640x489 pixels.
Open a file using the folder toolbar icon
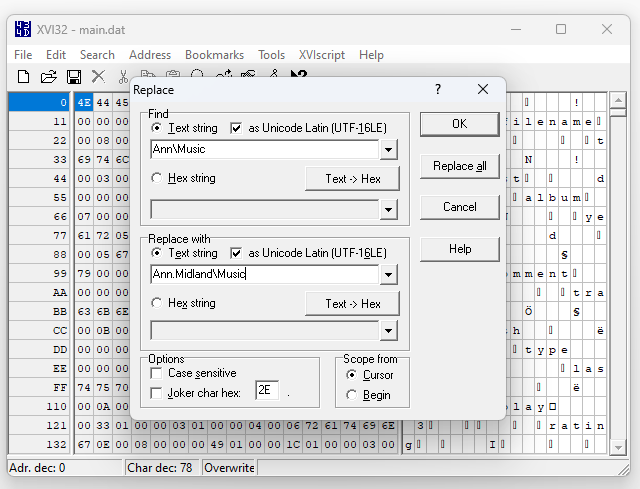49,76
